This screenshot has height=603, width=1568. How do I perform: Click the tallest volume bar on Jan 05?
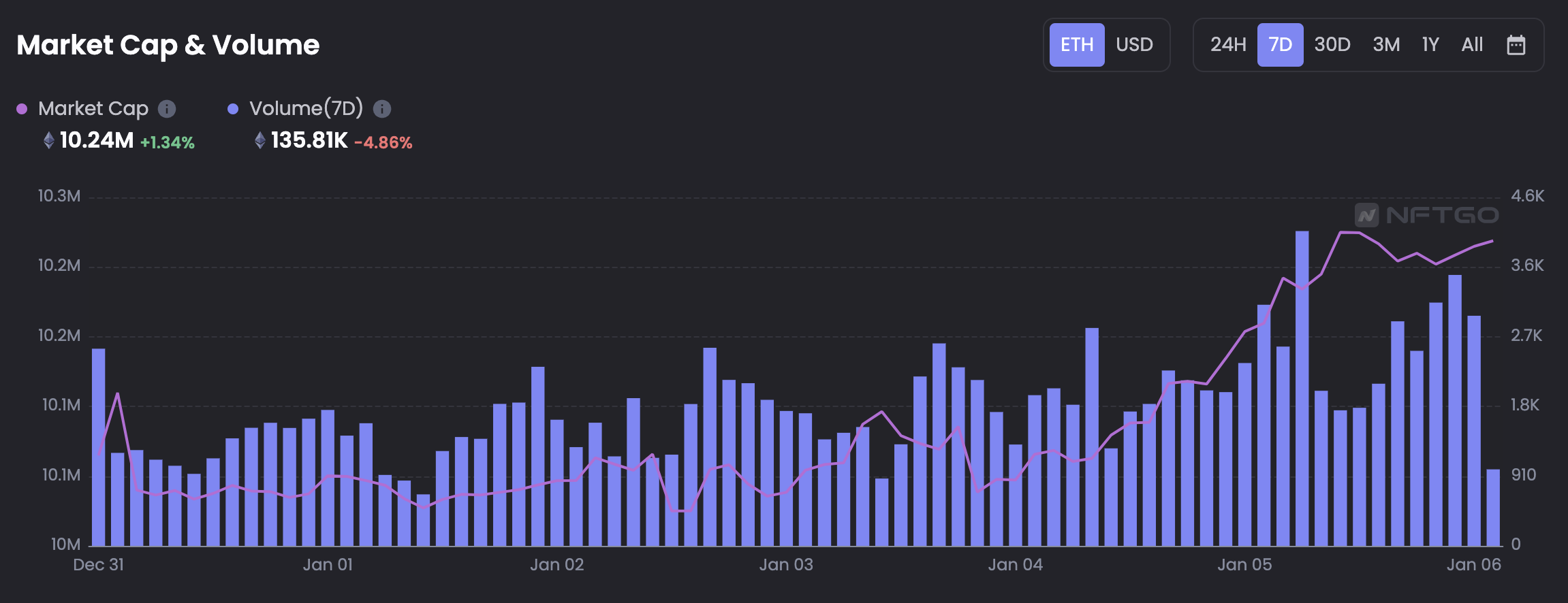coord(1302,388)
